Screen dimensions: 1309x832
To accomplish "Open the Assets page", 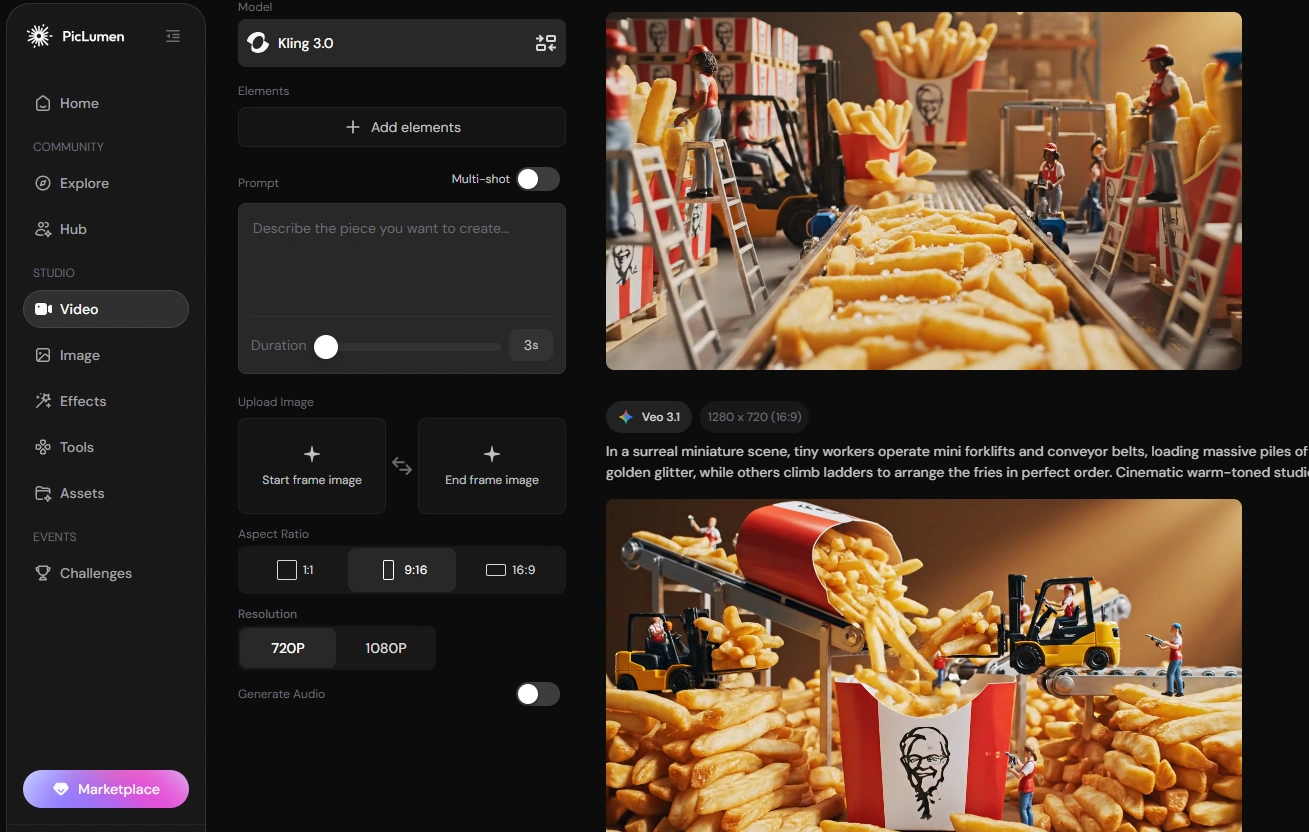I will [x=106, y=493].
